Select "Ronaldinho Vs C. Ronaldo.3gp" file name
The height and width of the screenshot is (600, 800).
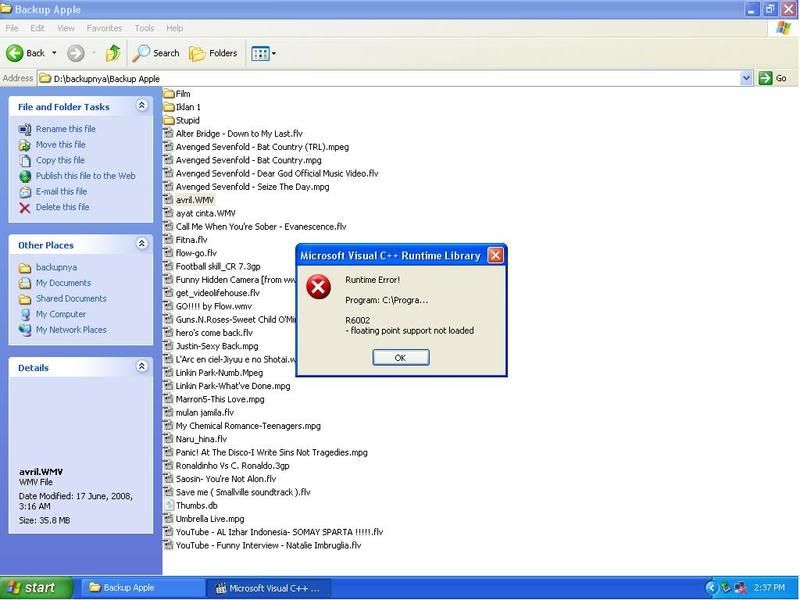[233, 465]
